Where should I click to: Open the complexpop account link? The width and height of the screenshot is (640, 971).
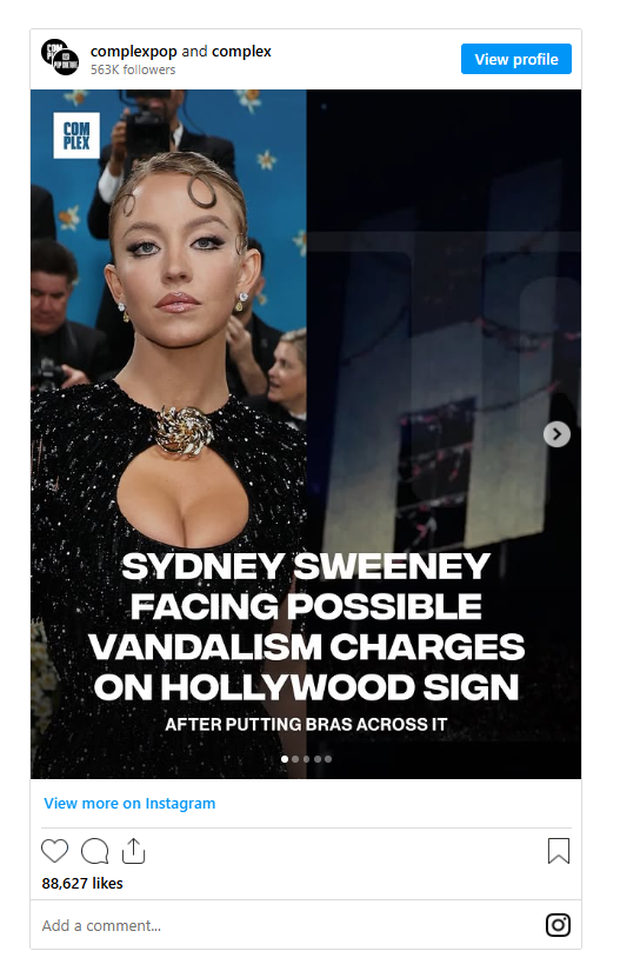click(x=134, y=51)
